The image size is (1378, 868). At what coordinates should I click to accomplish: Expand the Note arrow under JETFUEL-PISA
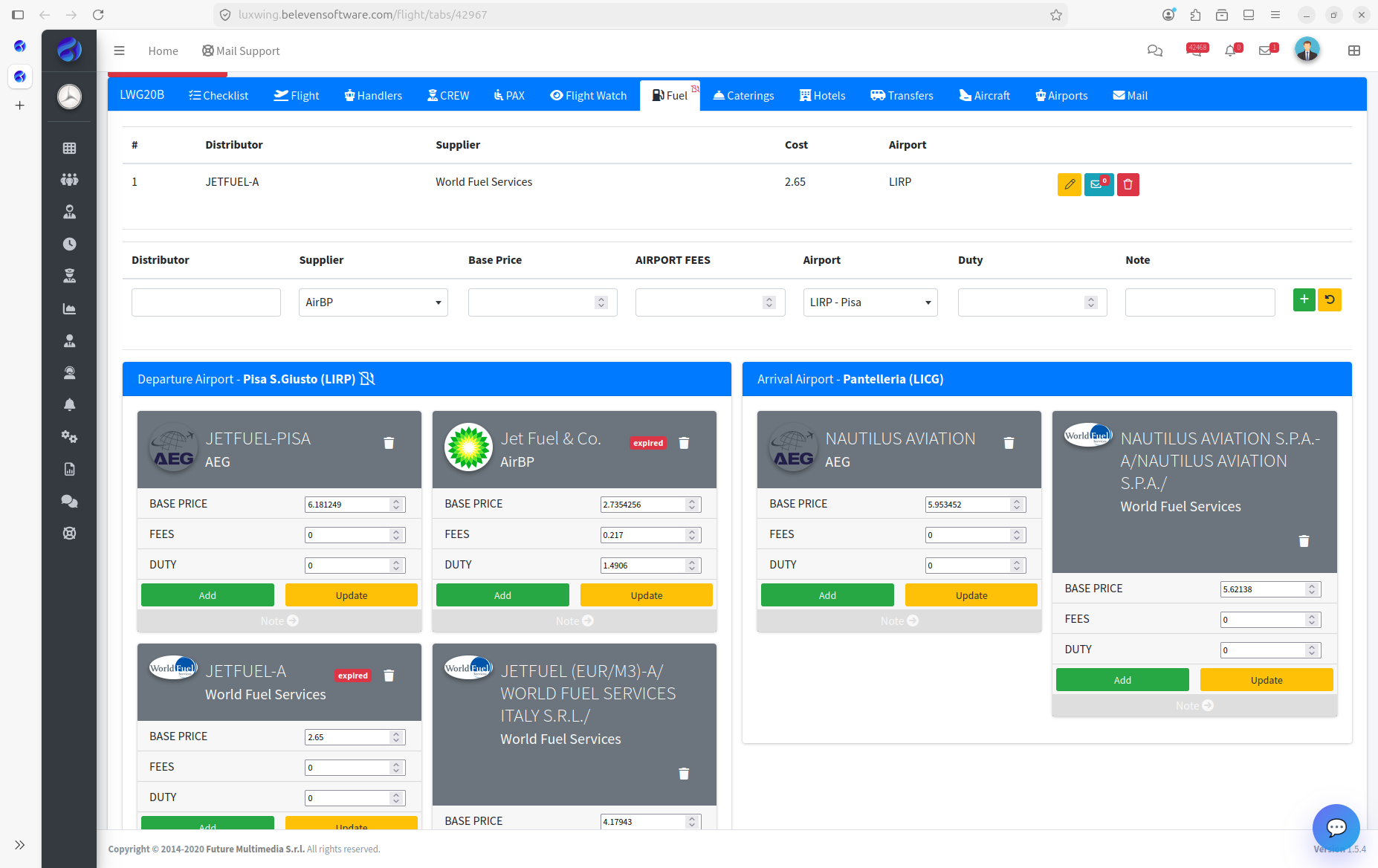(x=279, y=621)
